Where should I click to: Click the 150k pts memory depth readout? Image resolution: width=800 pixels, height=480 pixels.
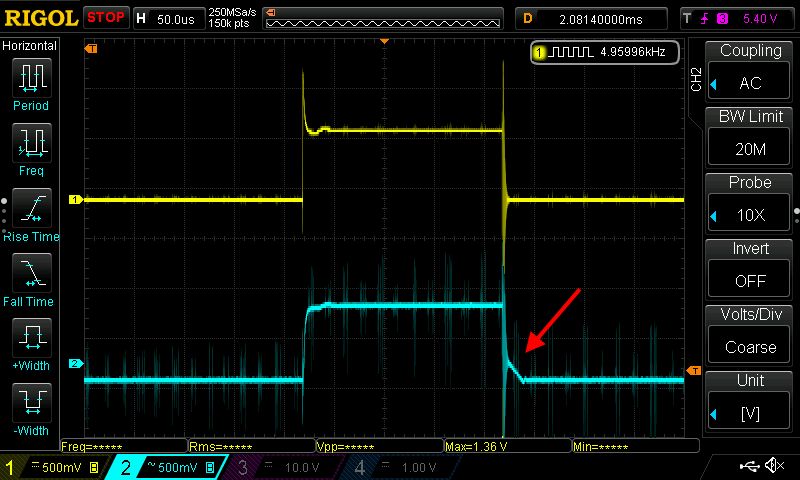[x=229, y=23]
